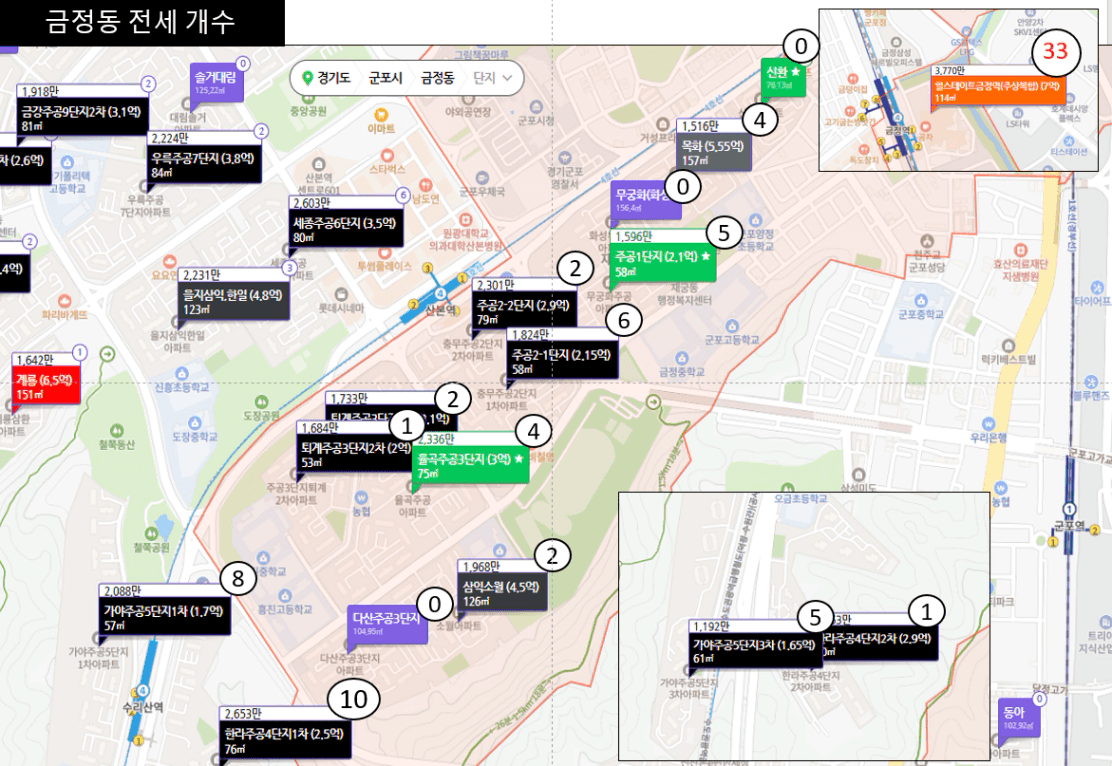Click the green location pin icon
The width and height of the screenshot is (1112, 766).
coord(307,78)
